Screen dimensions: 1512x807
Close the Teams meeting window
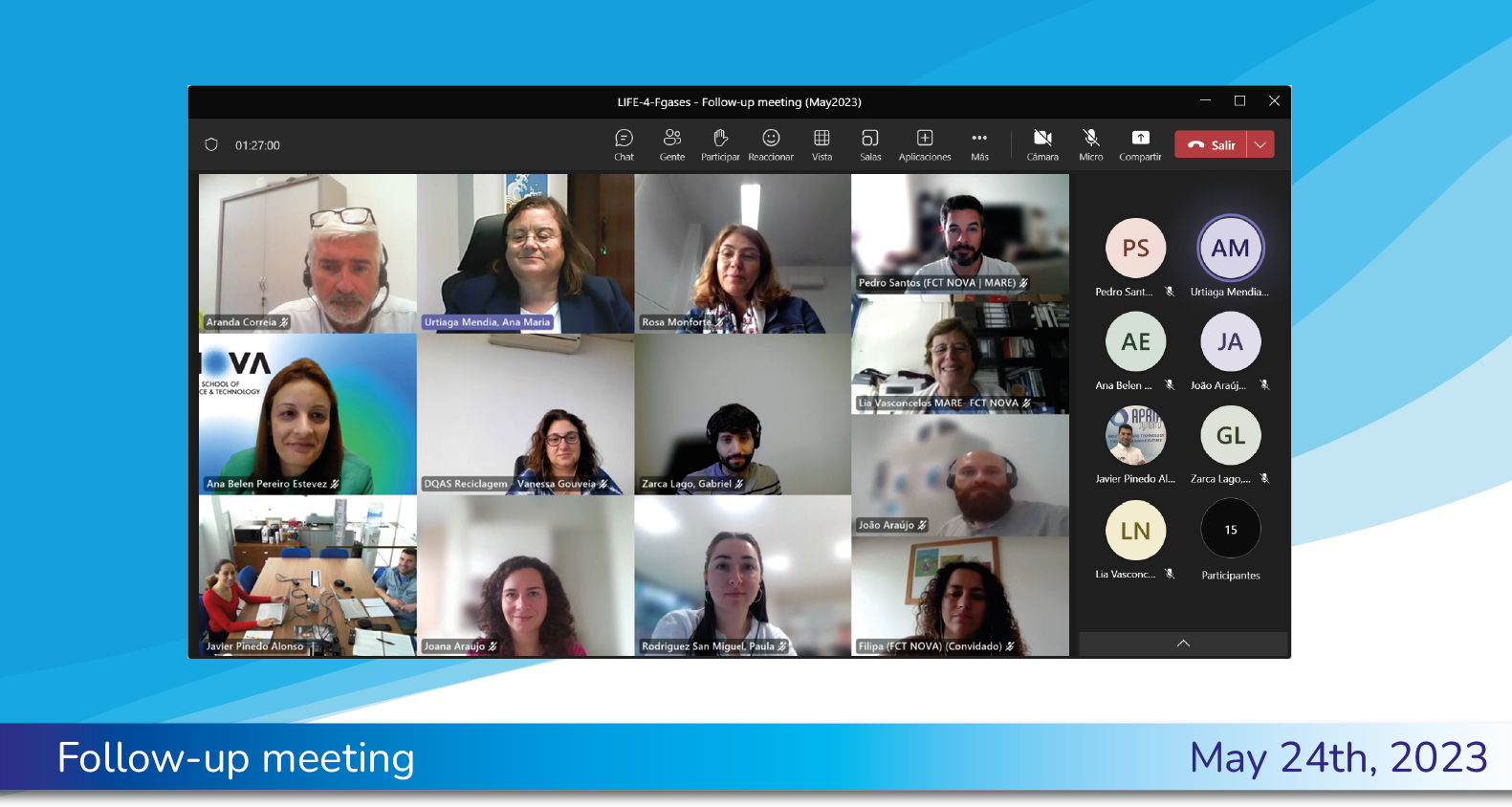(1274, 100)
